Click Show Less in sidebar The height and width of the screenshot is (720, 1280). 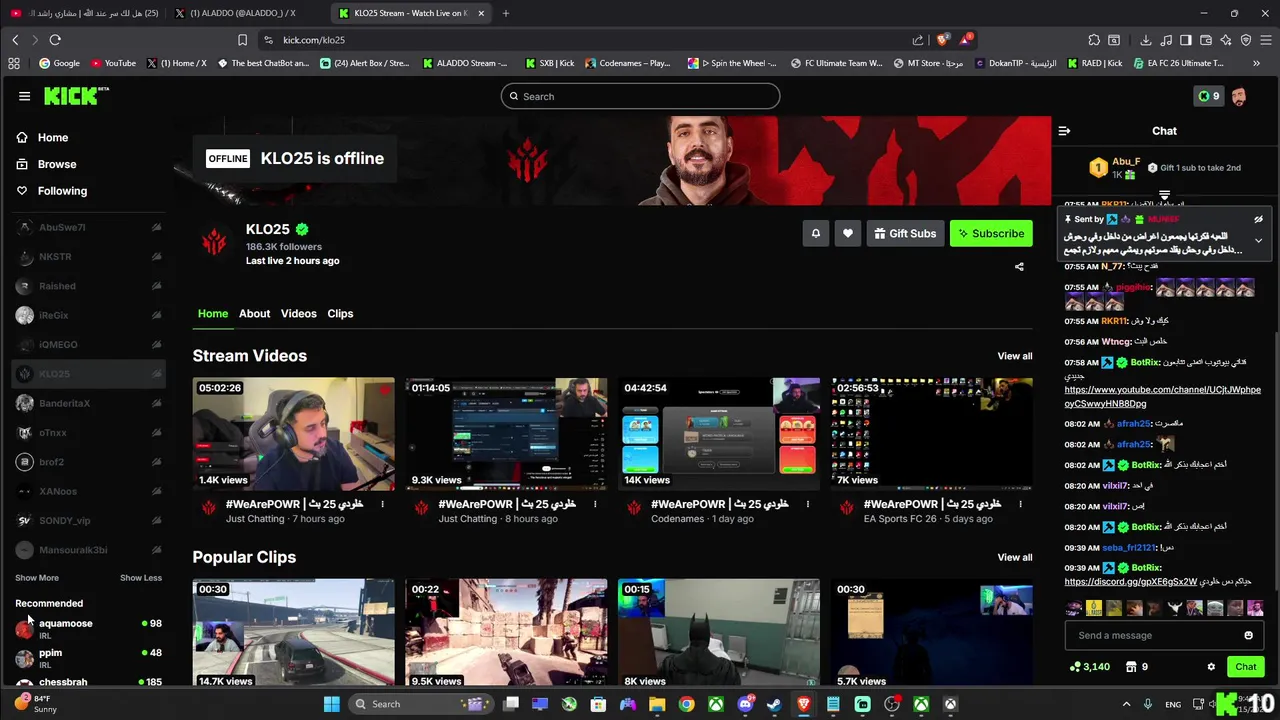(141, 578)
